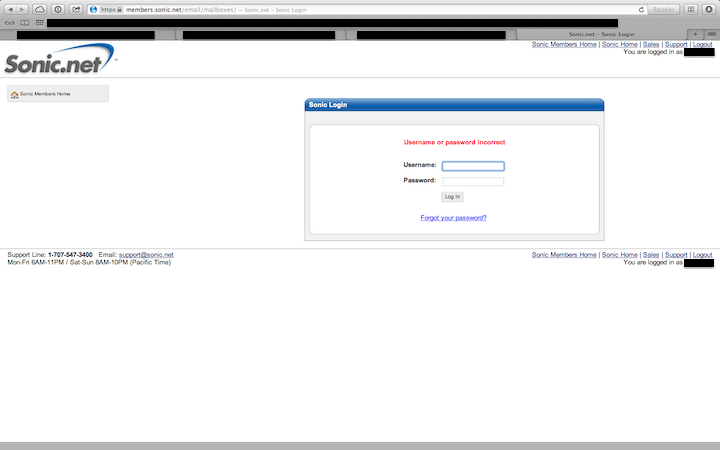Click the globe site icon in address bar
The image size is (720, 450).
(94, 10)
